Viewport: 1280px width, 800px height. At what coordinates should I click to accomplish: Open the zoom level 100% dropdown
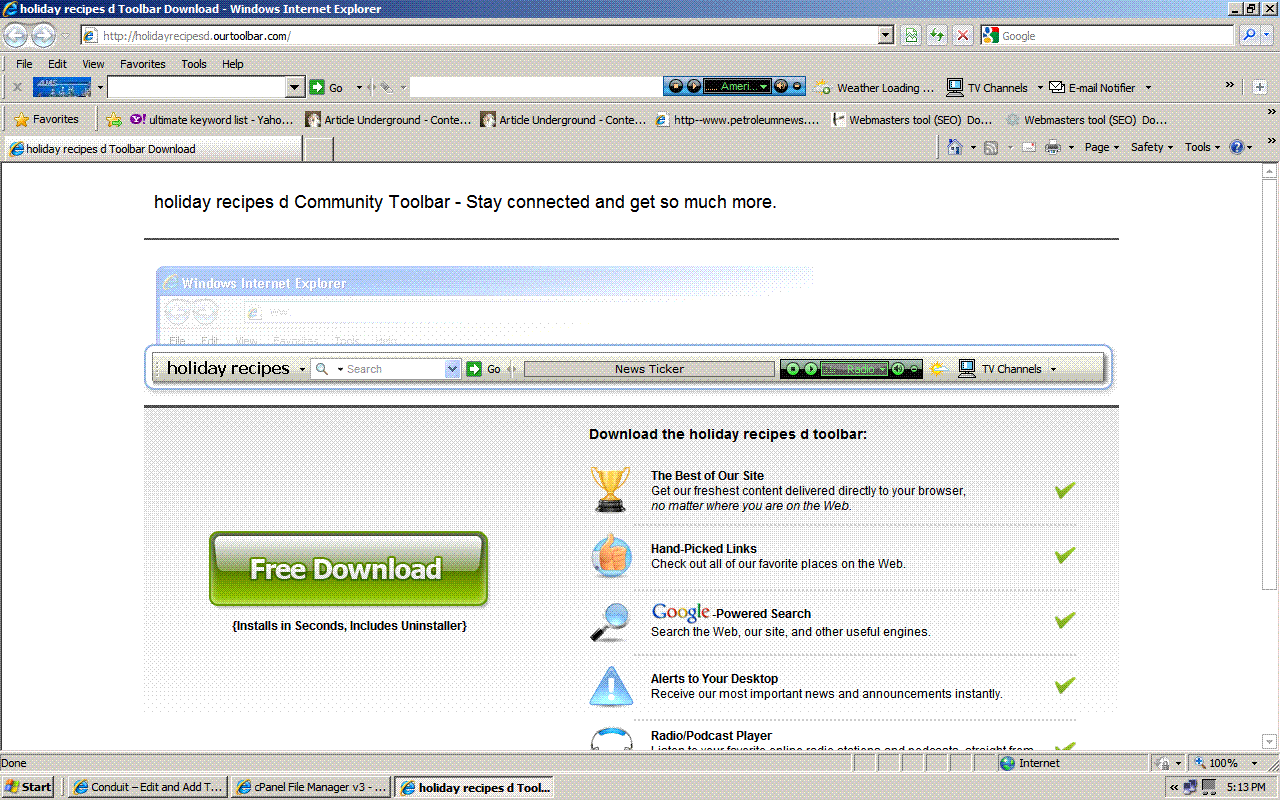1255,763
